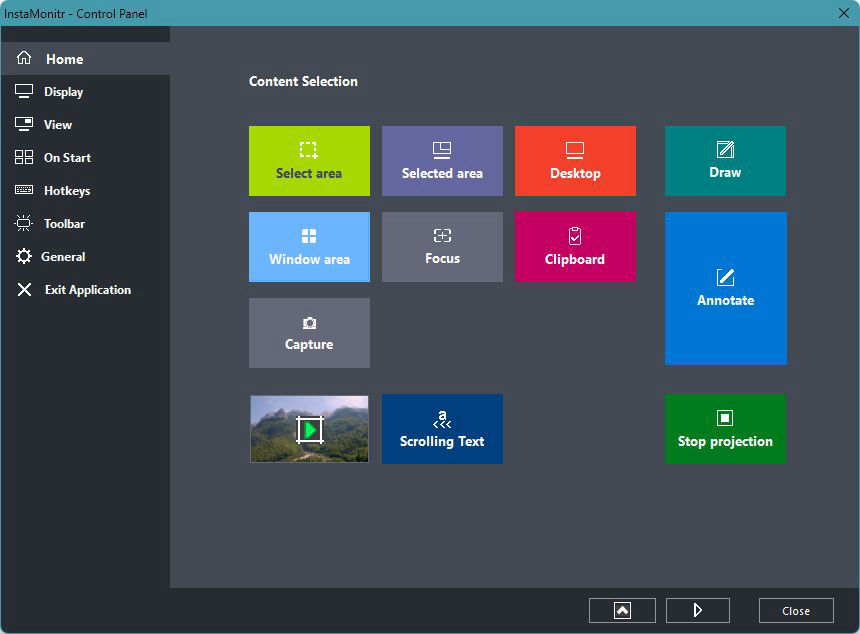The image size is (860, 634).
Task: Click Exit Application in the sidebar
Action: (x=85, y=290)
